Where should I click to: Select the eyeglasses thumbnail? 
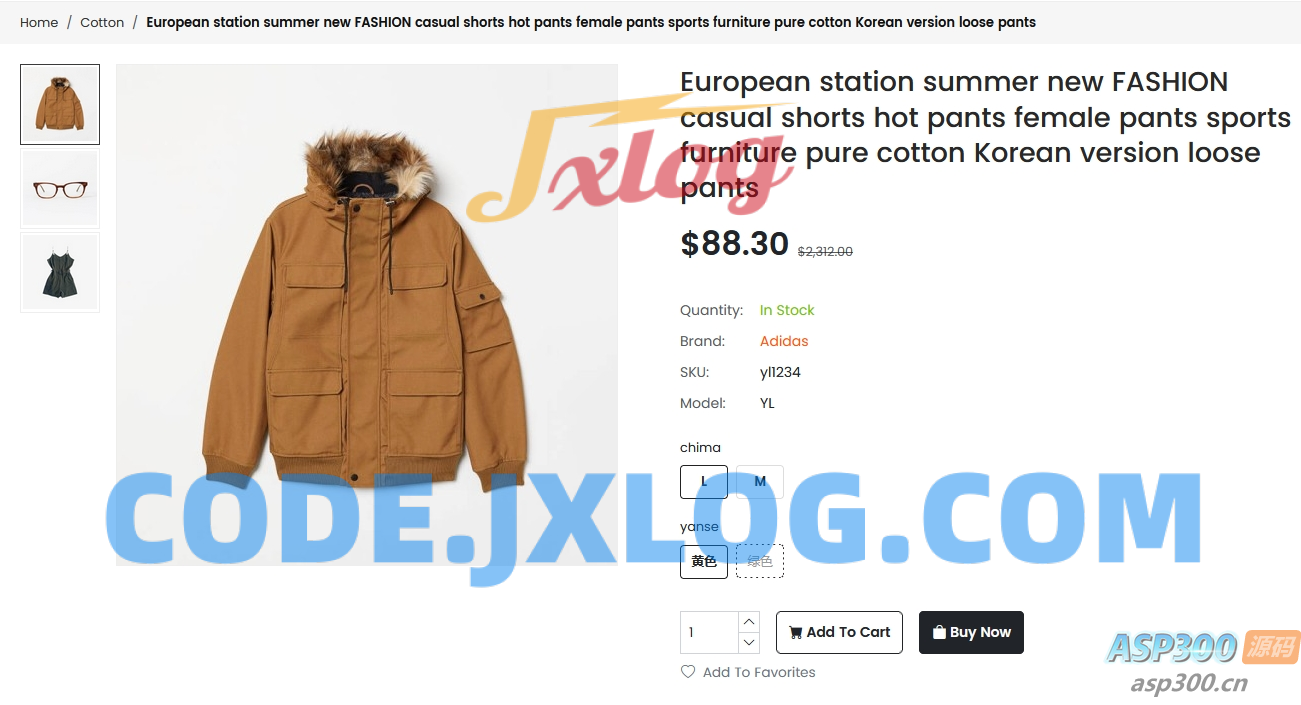click(x=60, y=189)
